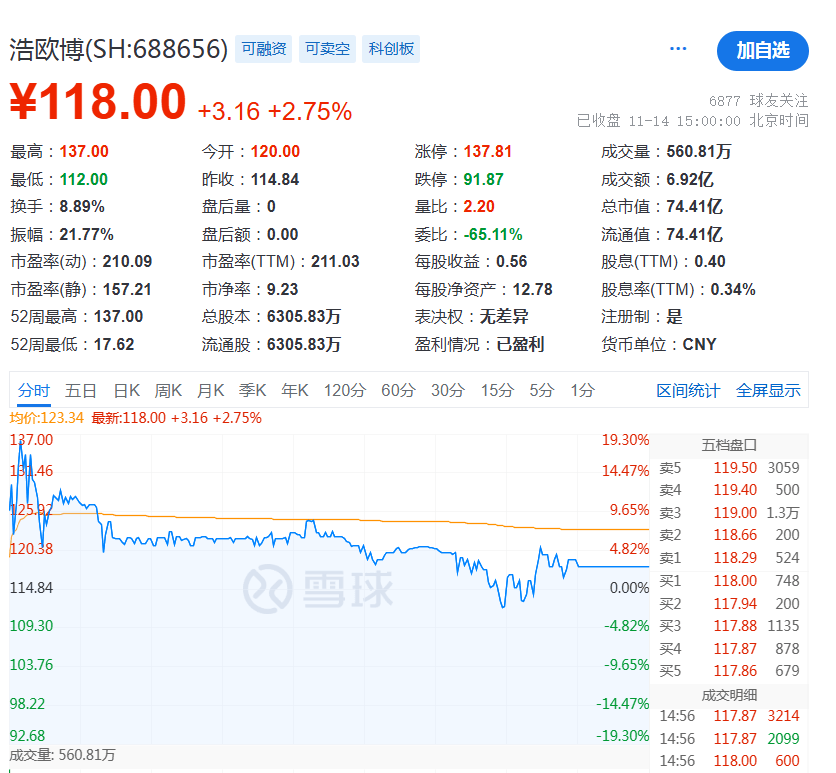
Task: Select the 分时 intraday chart tab
Action: tap(36, 391)
